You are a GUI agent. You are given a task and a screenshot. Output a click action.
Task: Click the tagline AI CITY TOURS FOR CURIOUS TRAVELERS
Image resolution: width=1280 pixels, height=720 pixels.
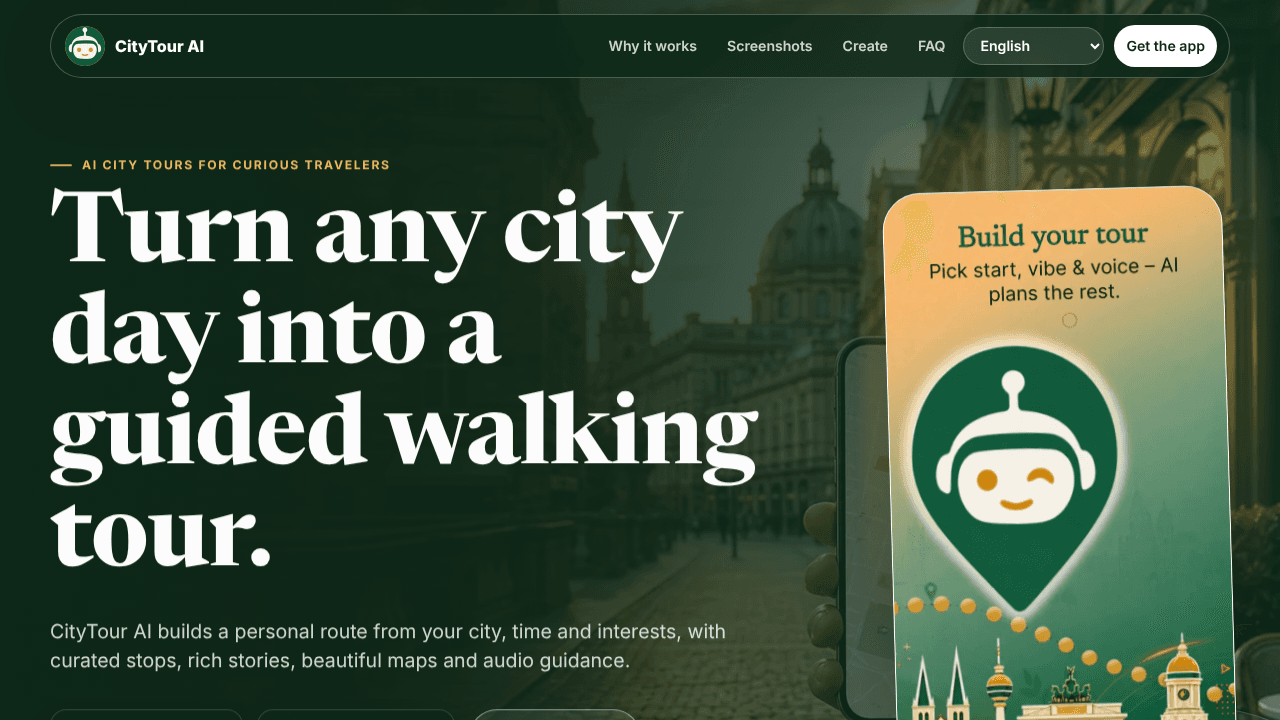coord(236,165)
